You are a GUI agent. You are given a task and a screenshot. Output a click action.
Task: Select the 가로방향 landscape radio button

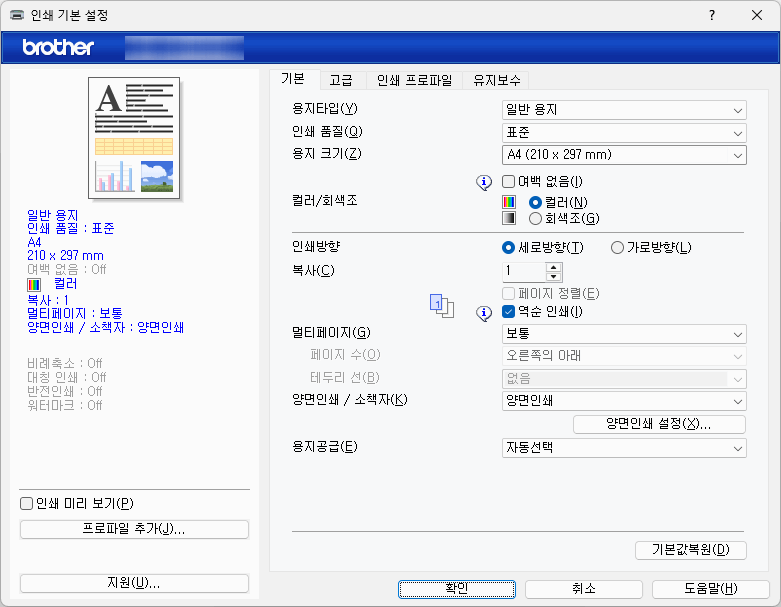tap(617, 248)
